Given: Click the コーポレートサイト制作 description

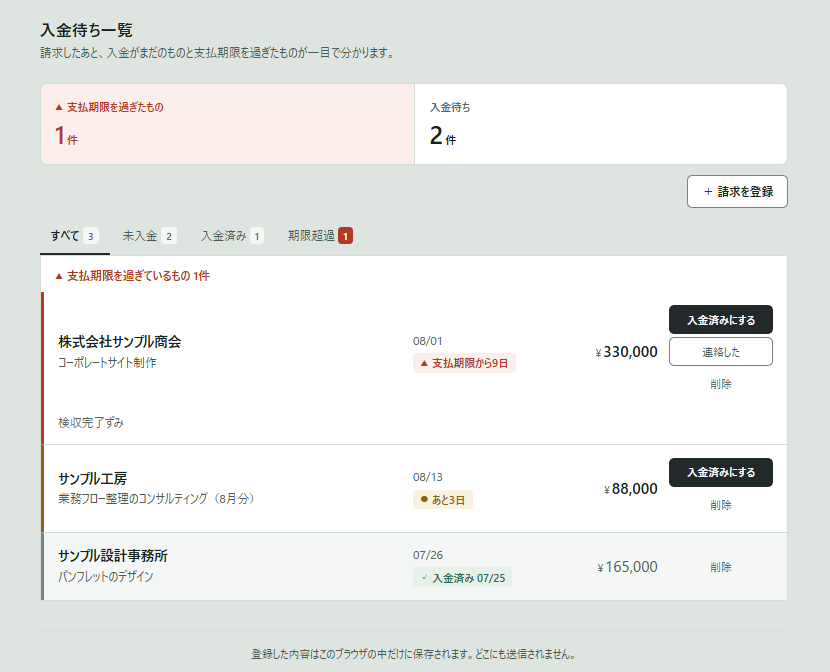Looking at the screenshot, I should point(107,363).
